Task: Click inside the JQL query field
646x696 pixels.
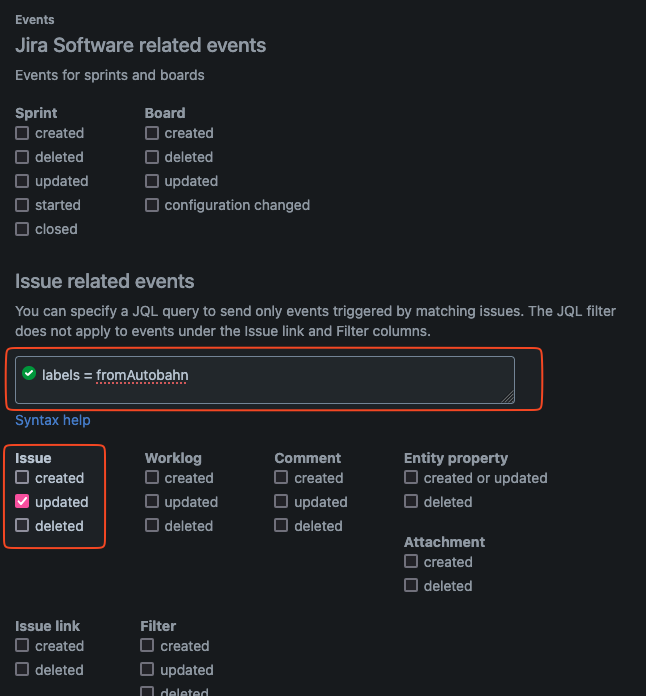Action: pyautogui.click(x=265, y=380)
